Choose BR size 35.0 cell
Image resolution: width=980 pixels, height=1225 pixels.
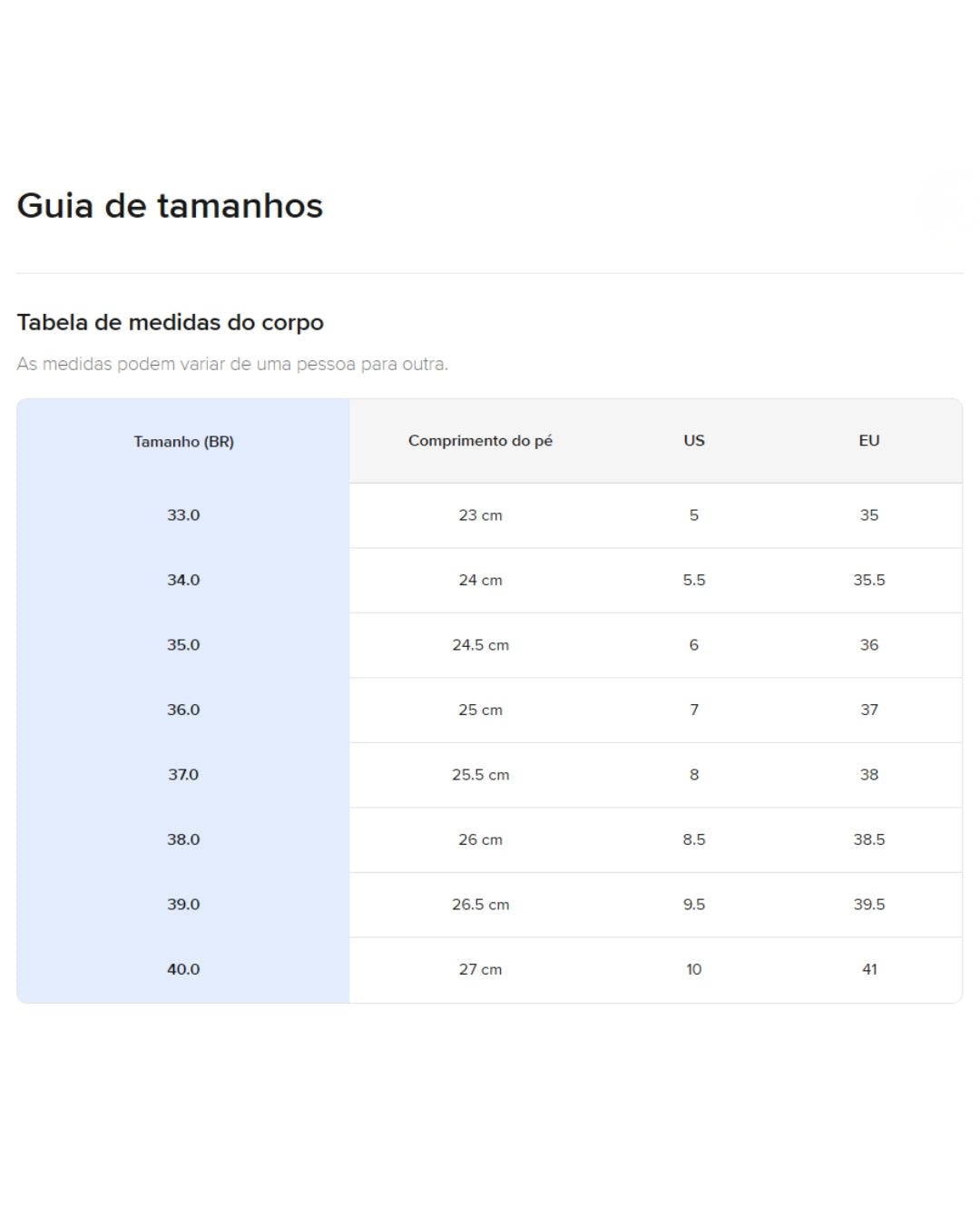(183, 645)
